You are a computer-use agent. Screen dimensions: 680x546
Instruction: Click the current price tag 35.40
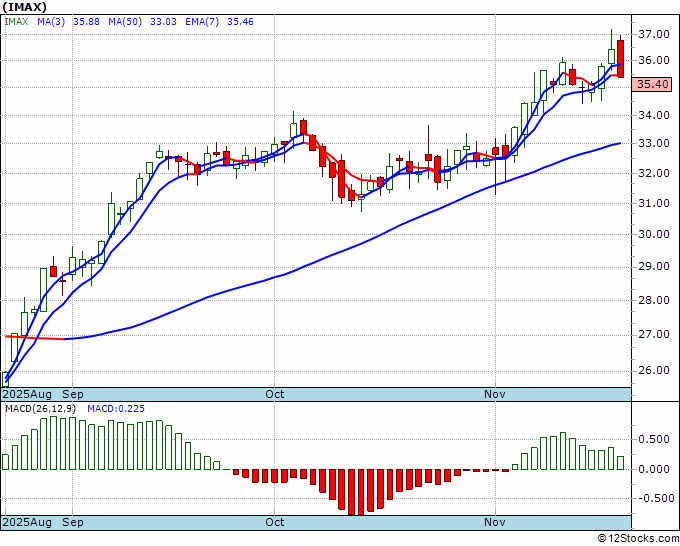(x=651, y=84)
